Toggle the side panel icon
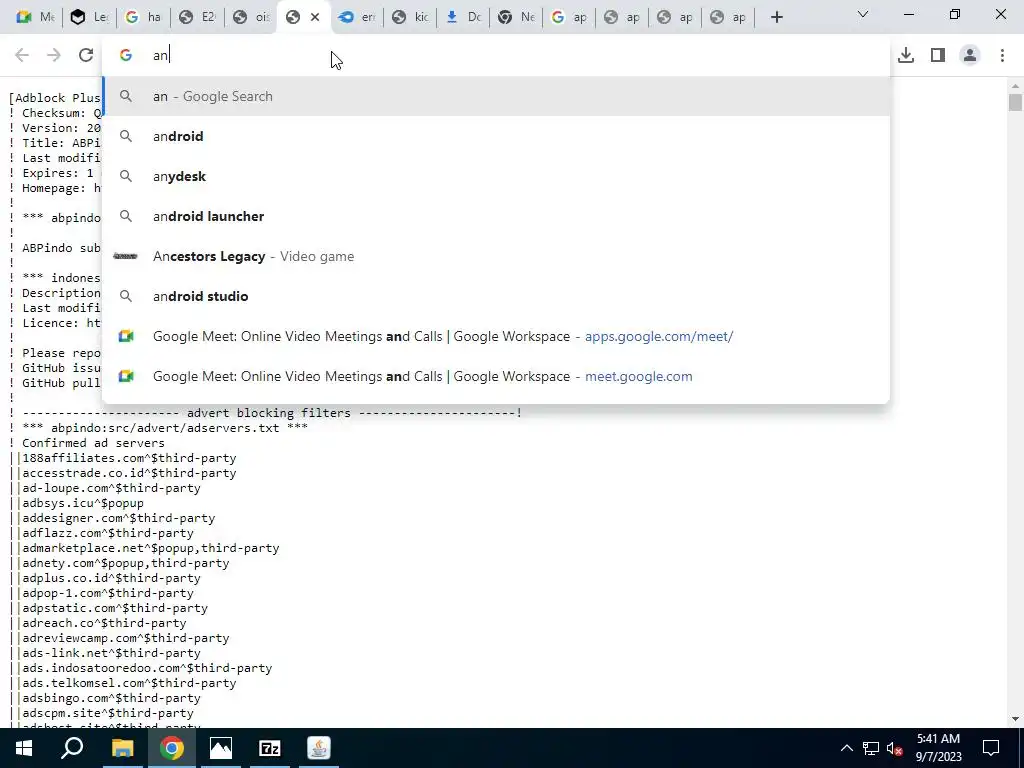 coord(938,55)
